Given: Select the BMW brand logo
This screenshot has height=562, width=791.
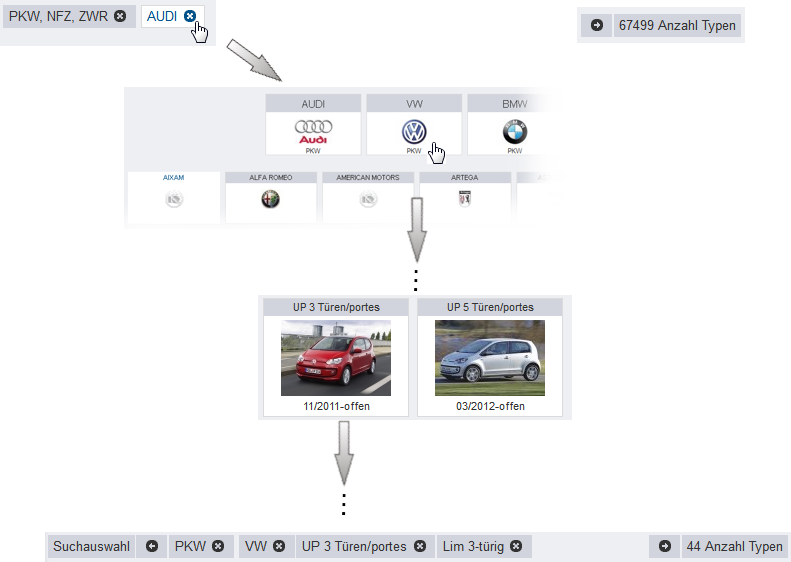Looking at the screenshot, I should pyautogui.click(x=515, y=132).
